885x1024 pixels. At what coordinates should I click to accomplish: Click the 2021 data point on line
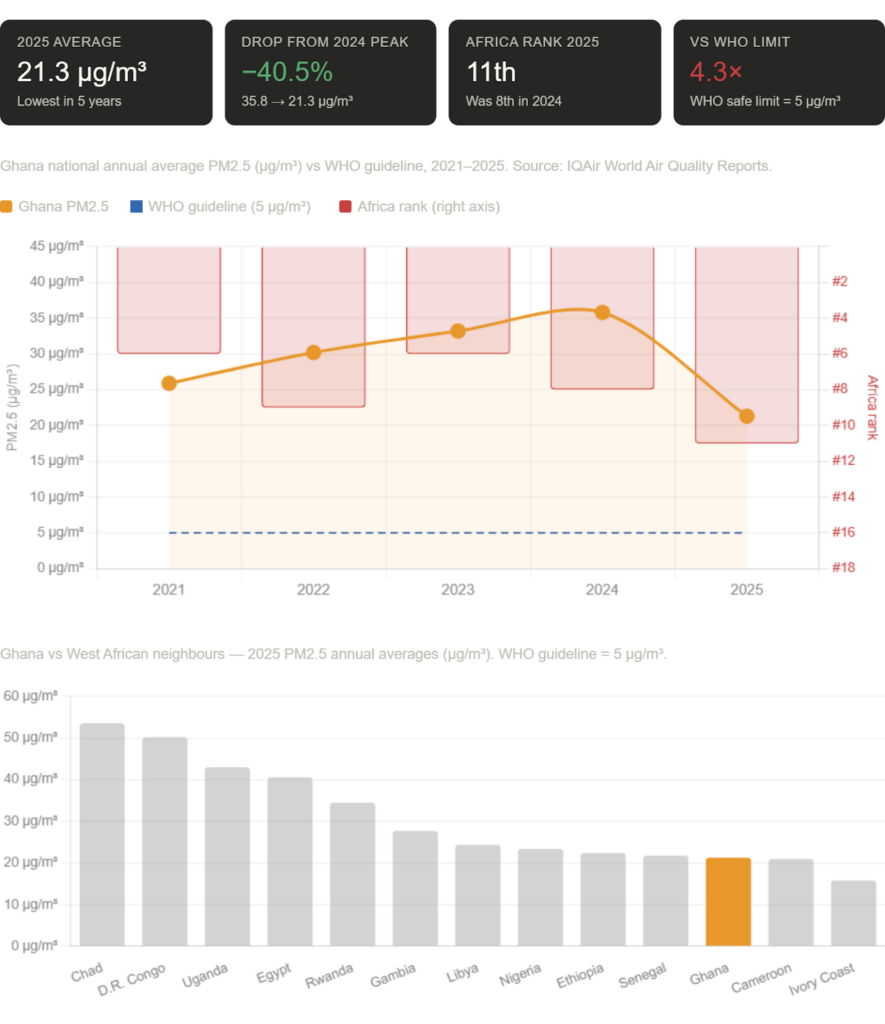point(169,383)
